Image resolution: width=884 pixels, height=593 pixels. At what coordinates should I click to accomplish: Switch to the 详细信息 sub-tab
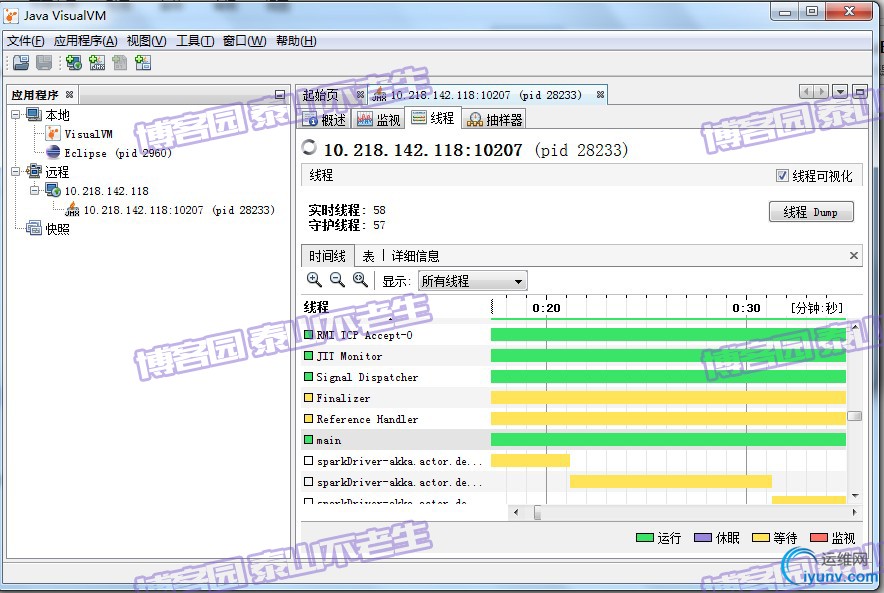416,256
